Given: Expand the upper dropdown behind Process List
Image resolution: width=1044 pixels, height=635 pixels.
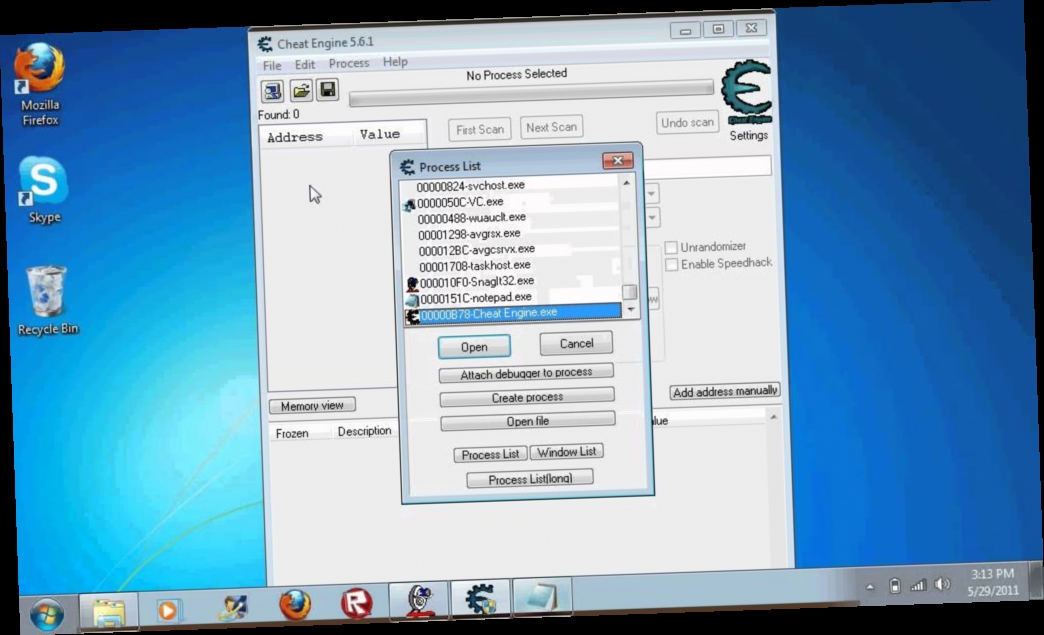Looking at the screenshot, I should tap(652, 194).
